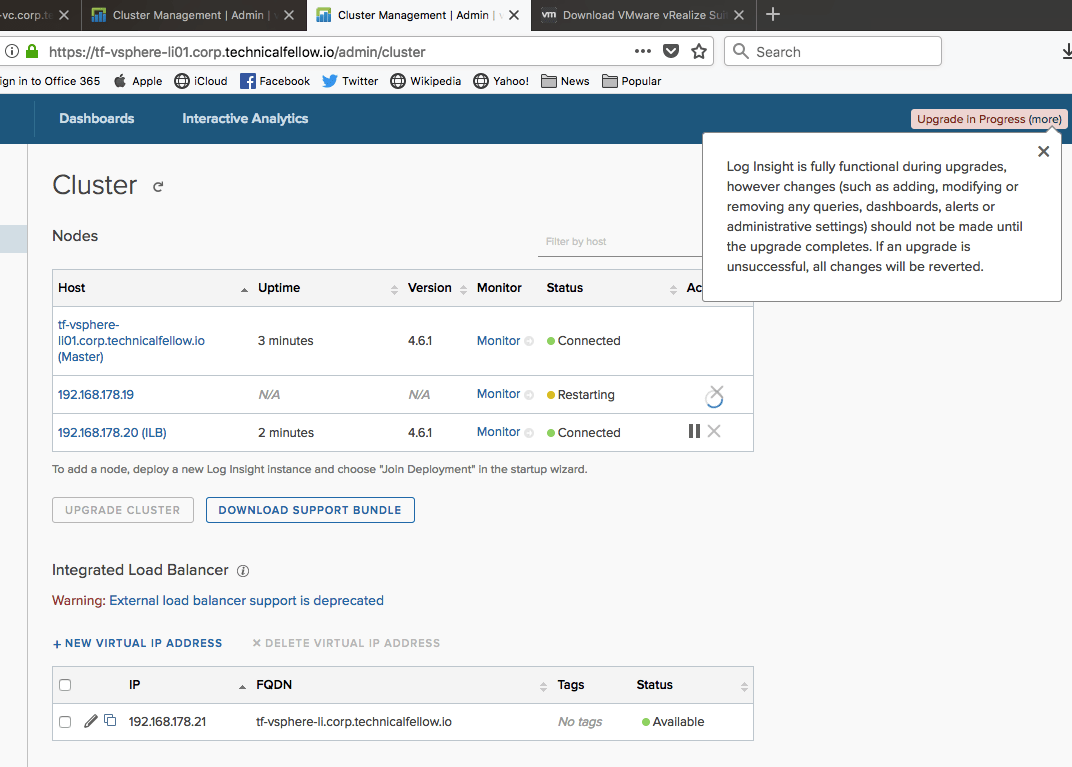Go to Dashboards
This screenshot has width=1072, height=767.
(x=97, y=118)
